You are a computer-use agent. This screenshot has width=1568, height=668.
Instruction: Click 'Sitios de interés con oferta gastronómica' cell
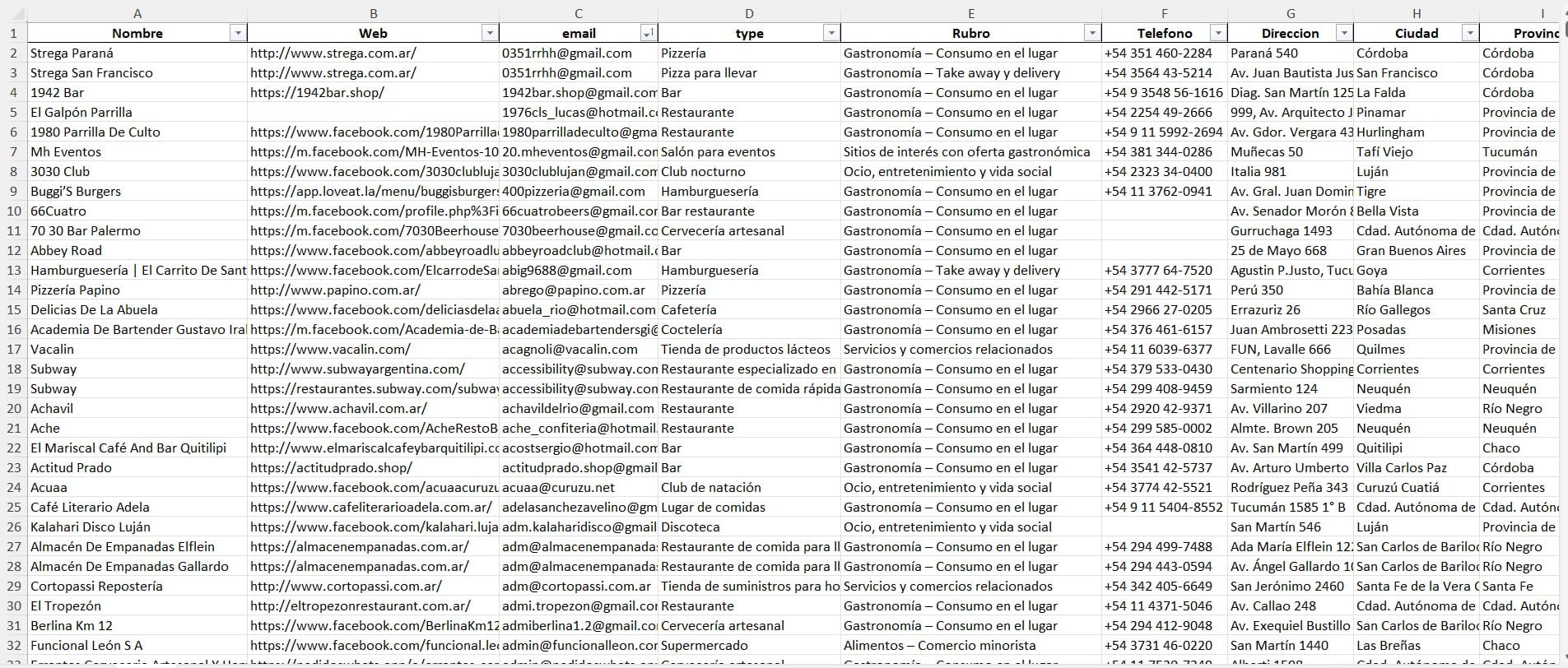click(971, 151)
